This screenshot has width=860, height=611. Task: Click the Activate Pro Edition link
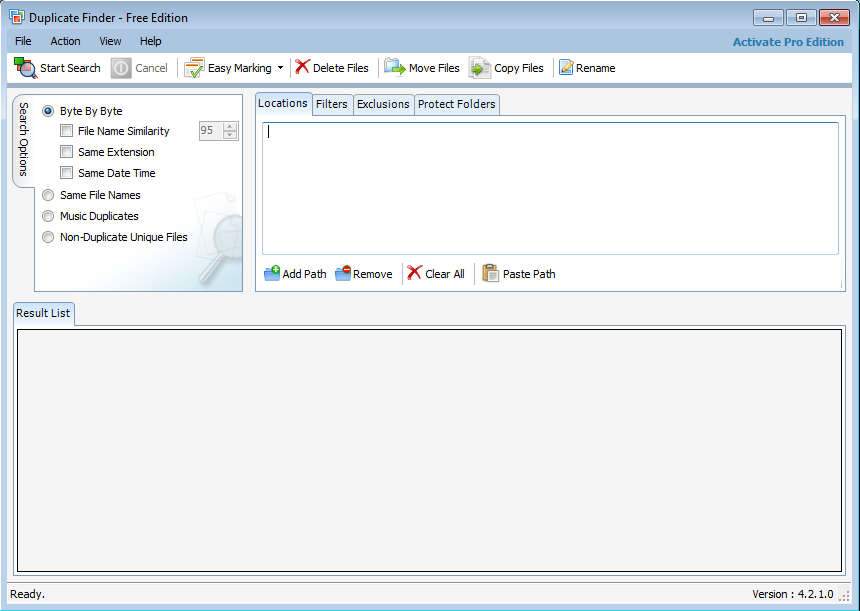[788, 42]
